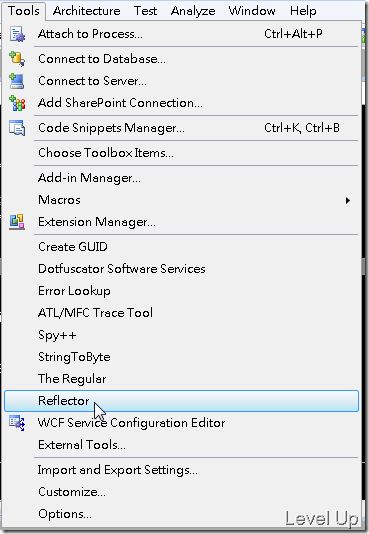This screenshot has height=534, width=369.
Task: Select Add SharePoint Connection entry
Action: tap(181, 103)
